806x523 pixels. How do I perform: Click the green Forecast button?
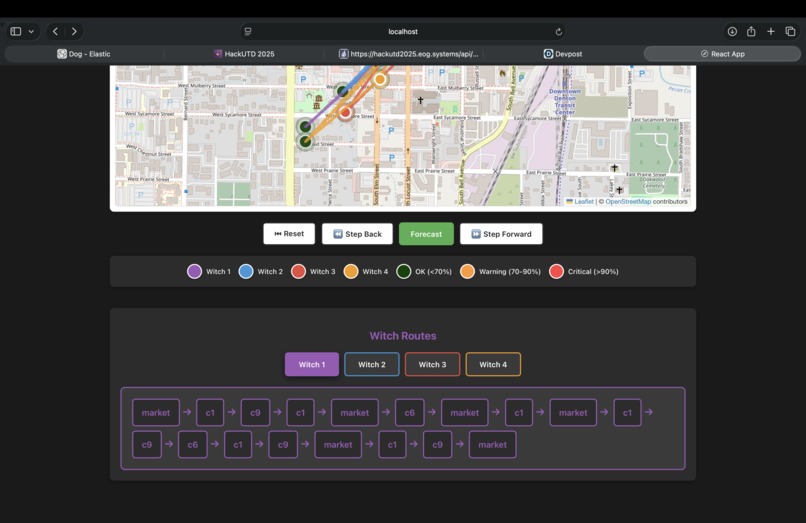426,233
